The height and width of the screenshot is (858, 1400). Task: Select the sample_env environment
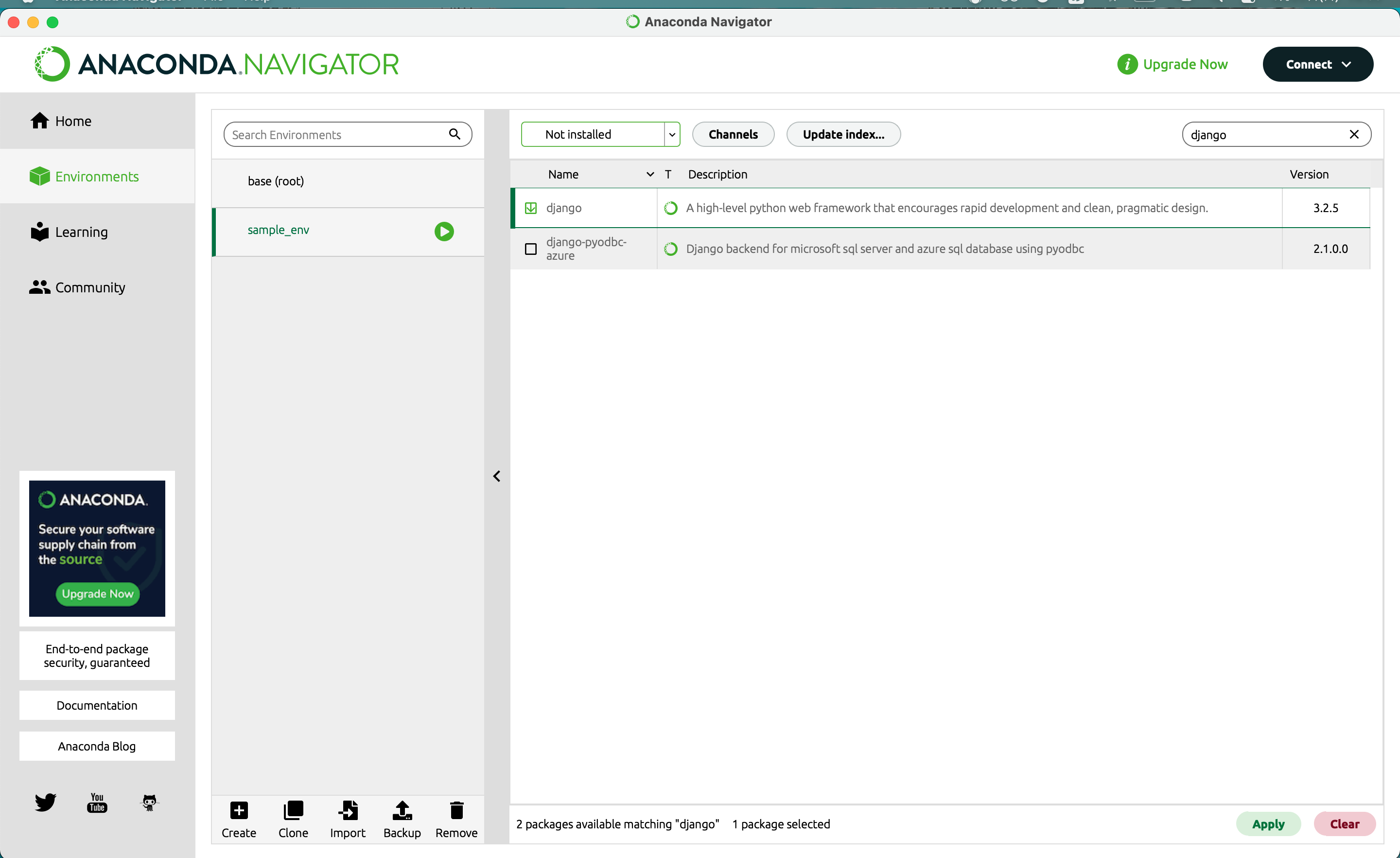(348, 232)
